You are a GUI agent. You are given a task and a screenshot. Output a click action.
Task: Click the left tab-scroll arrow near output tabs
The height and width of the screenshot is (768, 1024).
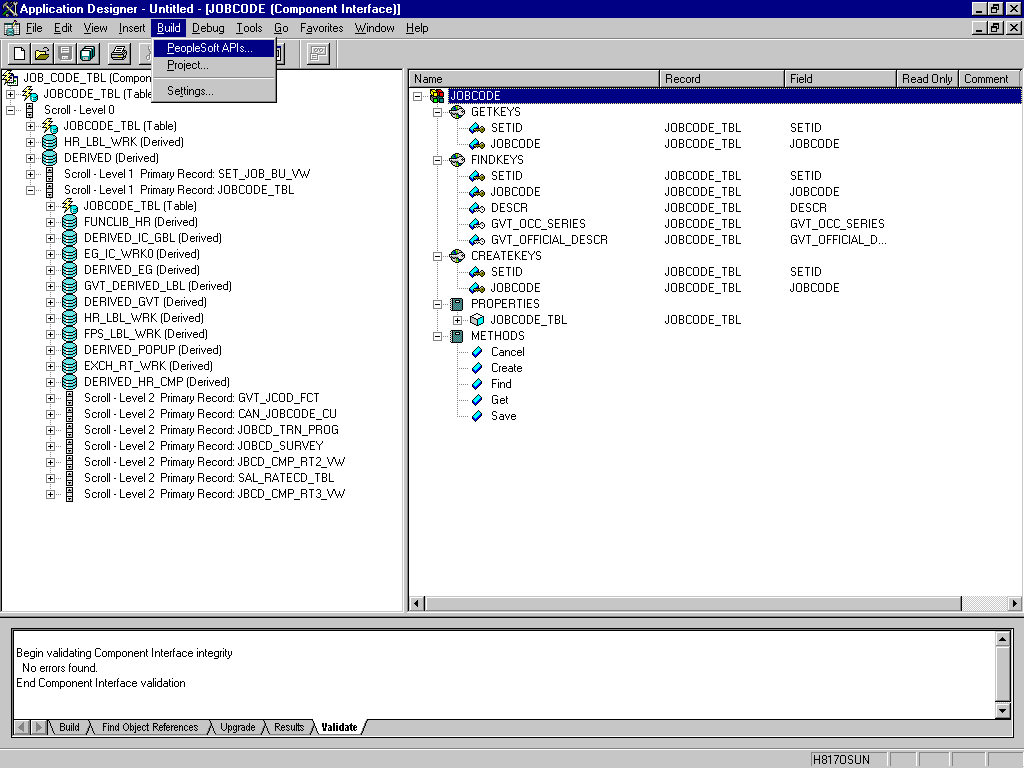(21, 727)
